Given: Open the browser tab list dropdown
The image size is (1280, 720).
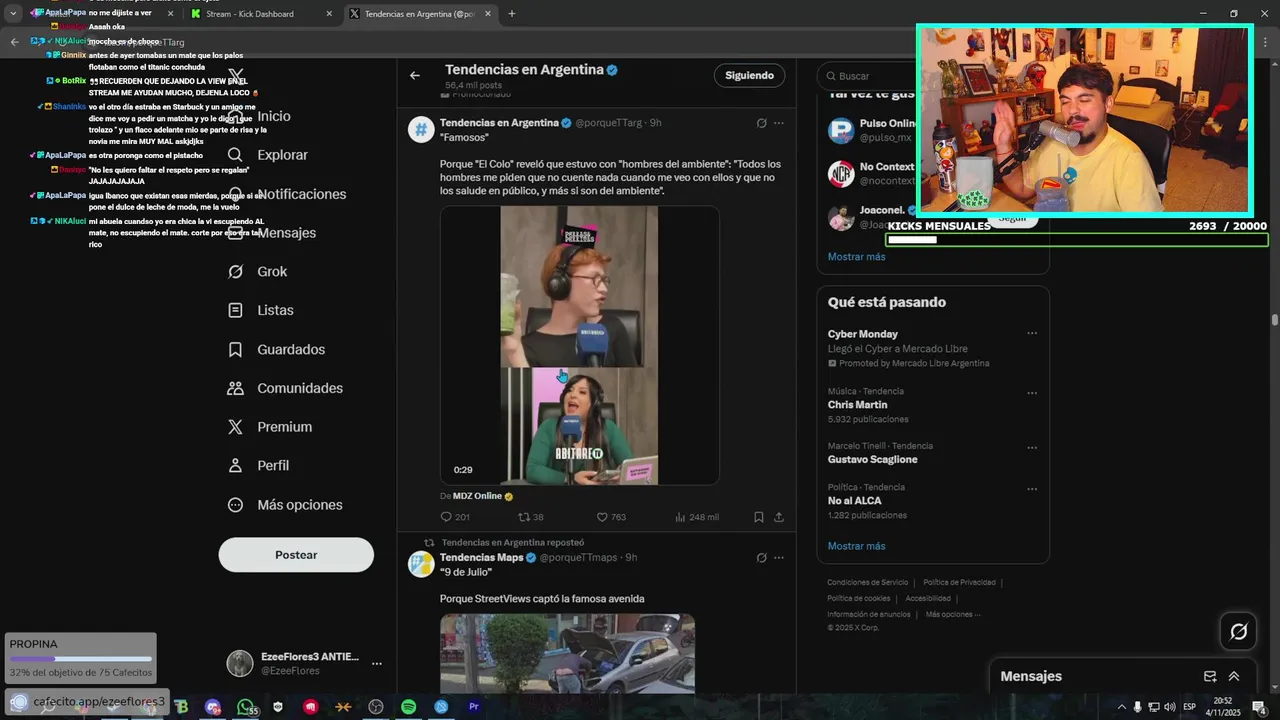Looking at the screenshot, I should tap(13, 14).
